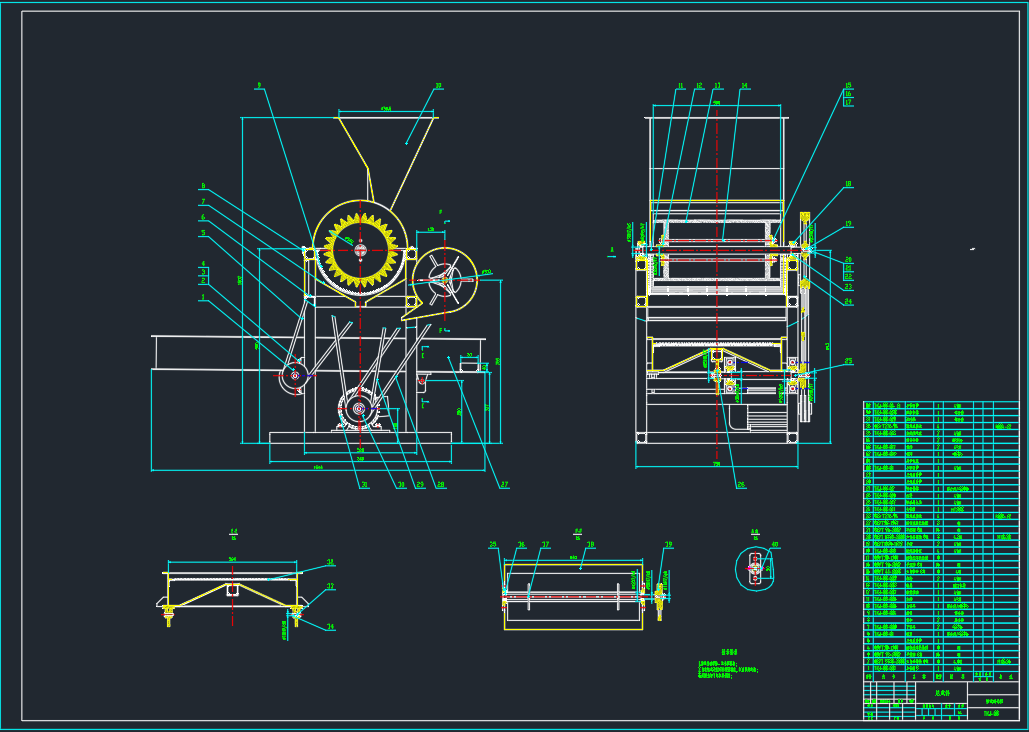Select part callout number 34
1029x732 pixels.
(x=330, y=627)
